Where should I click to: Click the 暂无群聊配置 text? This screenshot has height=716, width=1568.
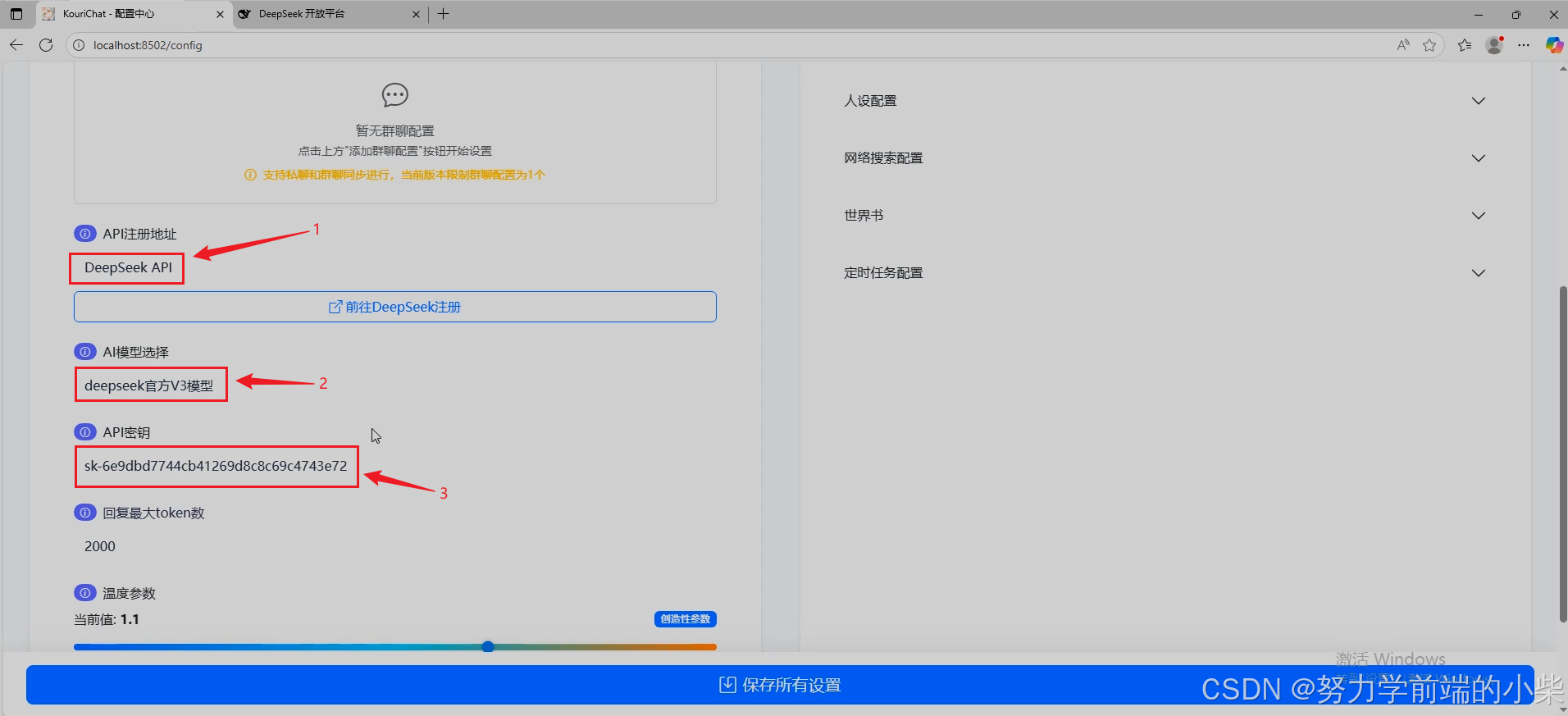tap(395, 131)
